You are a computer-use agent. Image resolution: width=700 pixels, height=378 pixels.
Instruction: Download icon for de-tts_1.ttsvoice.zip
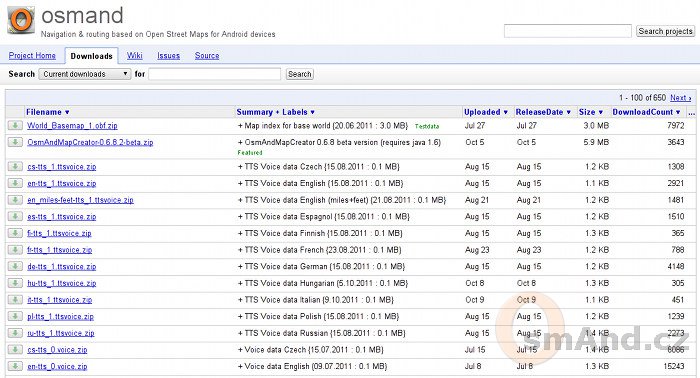click(x=15, y=266)
